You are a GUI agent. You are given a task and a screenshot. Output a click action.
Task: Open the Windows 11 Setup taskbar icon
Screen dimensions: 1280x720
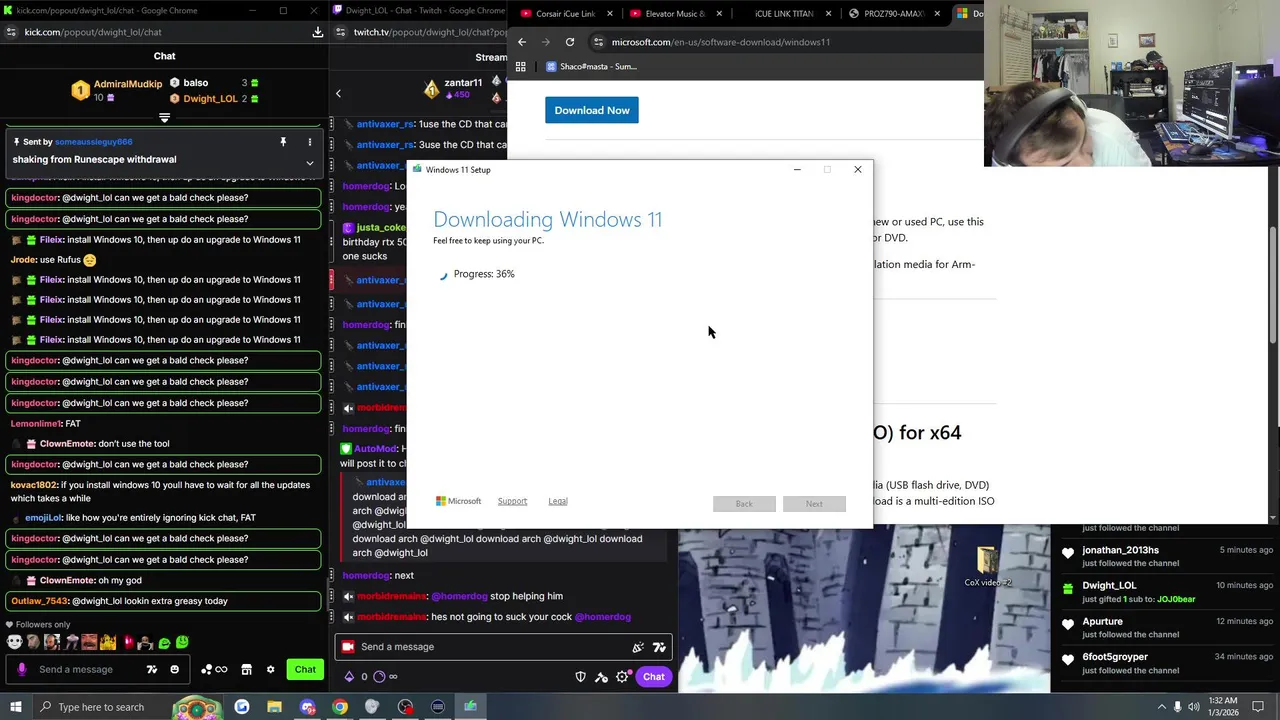tap(470, 707)
